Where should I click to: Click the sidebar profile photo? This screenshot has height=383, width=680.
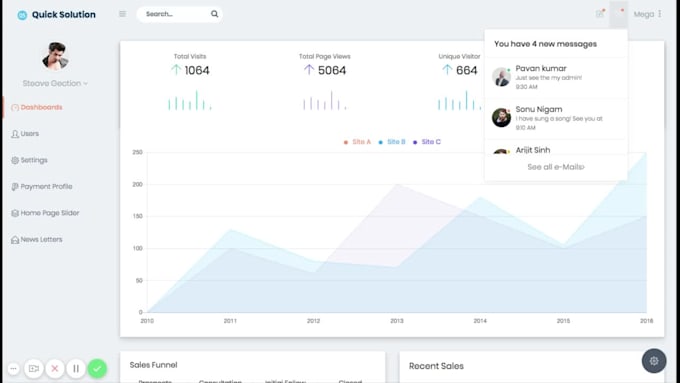point(55,56)
